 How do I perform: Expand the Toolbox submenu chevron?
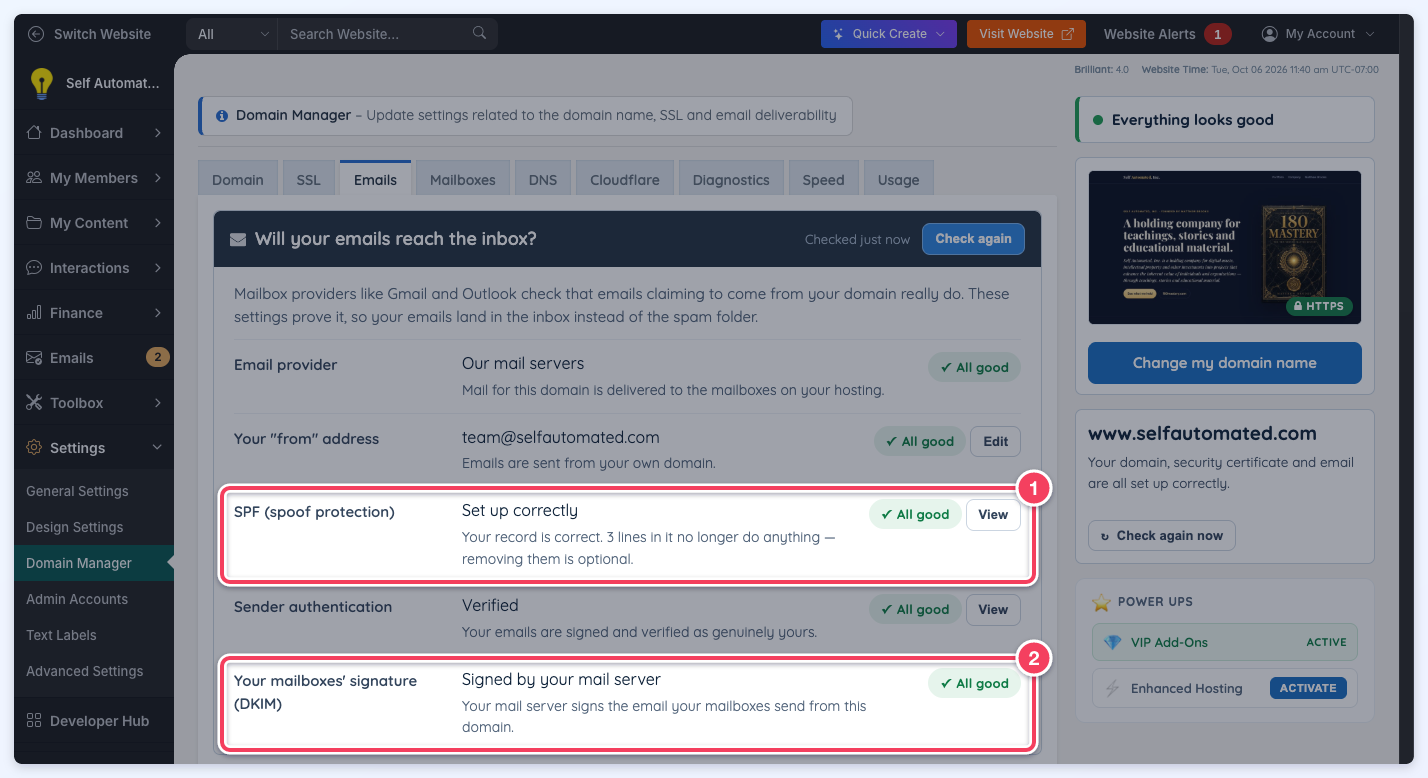click(x=158, y=403)
